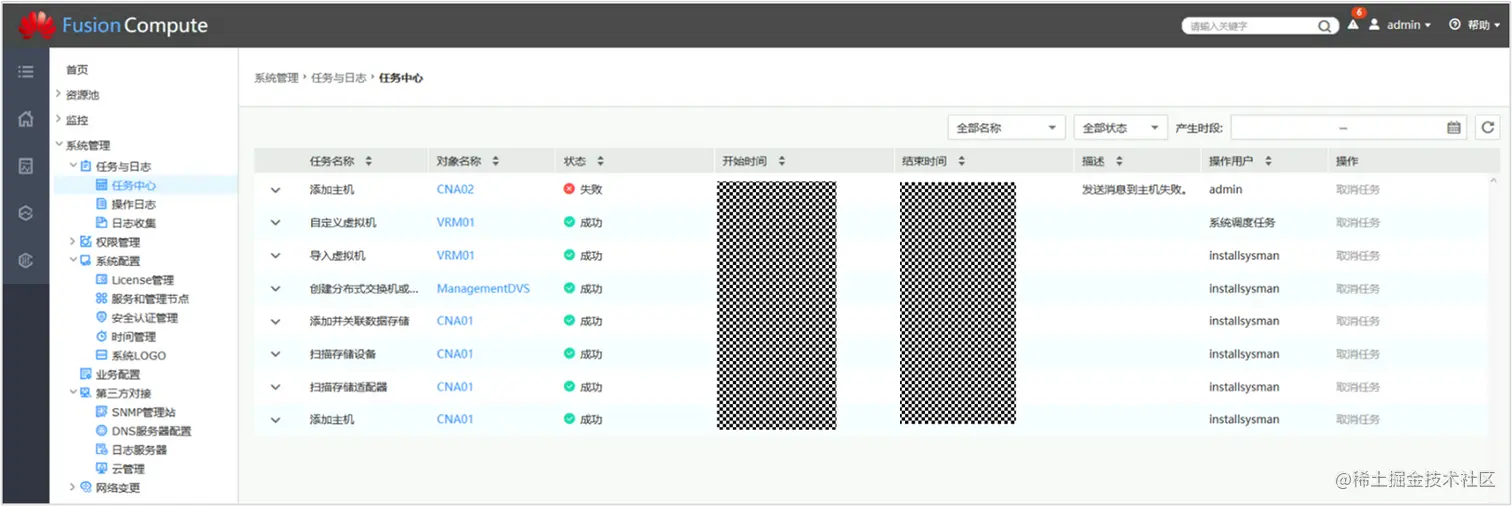This screenshot has height=506, width=1512.
Task: Sort by 开始时间 column arrows
Action: (x=781, y=161)
